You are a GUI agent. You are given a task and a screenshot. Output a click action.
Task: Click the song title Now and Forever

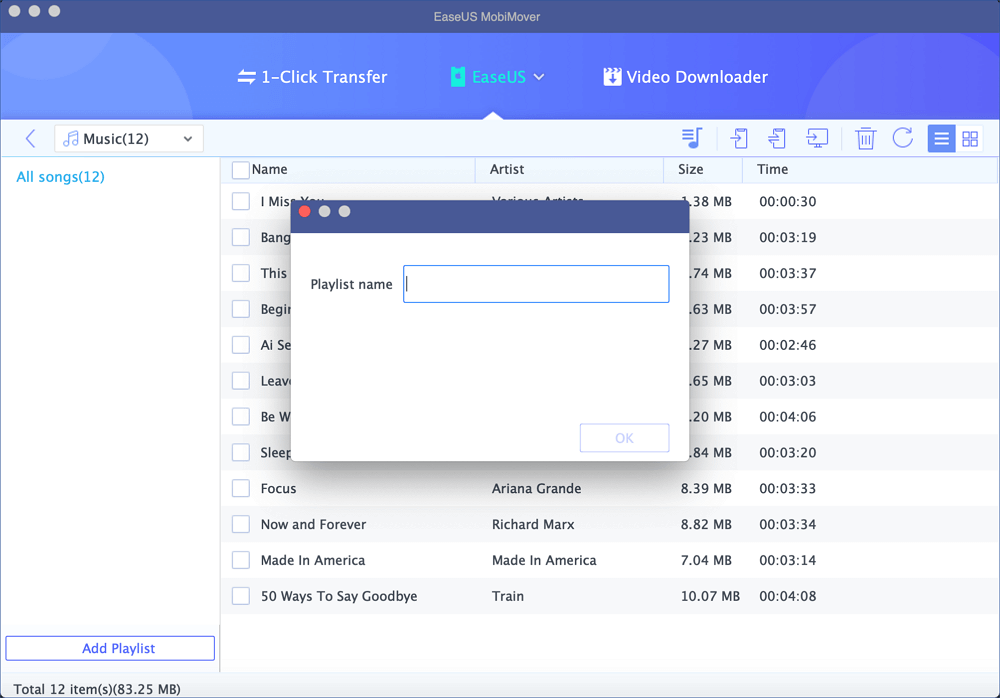coord(314,524)
